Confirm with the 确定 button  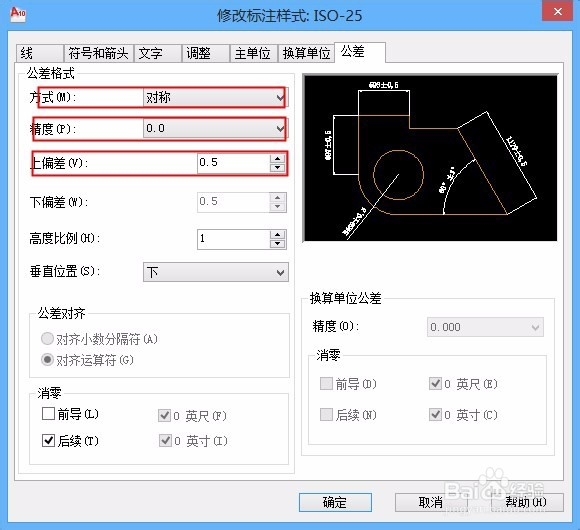tap(335, 502)
